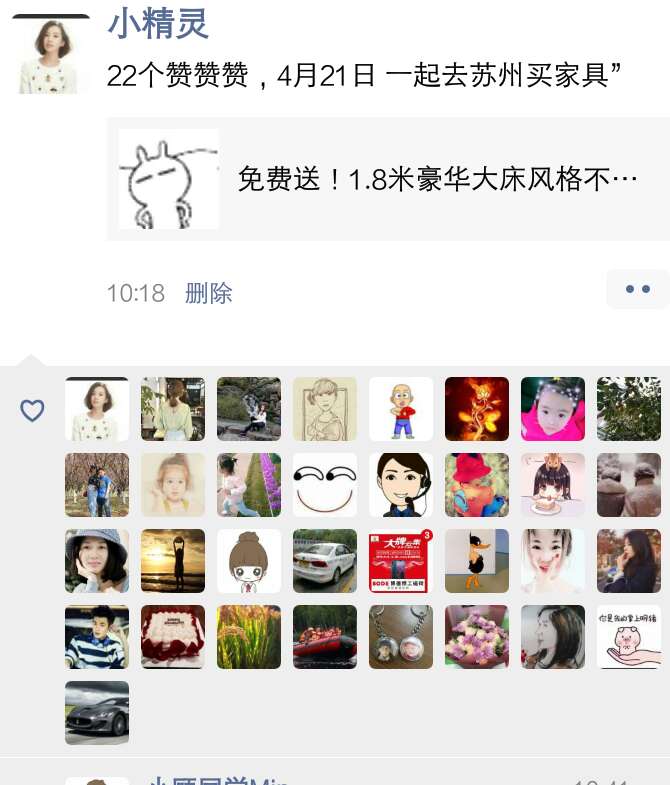Open the bald cartoon man in red shirt avatar
The width and height of the screenshot is (670, 785).
pos(401,409)
